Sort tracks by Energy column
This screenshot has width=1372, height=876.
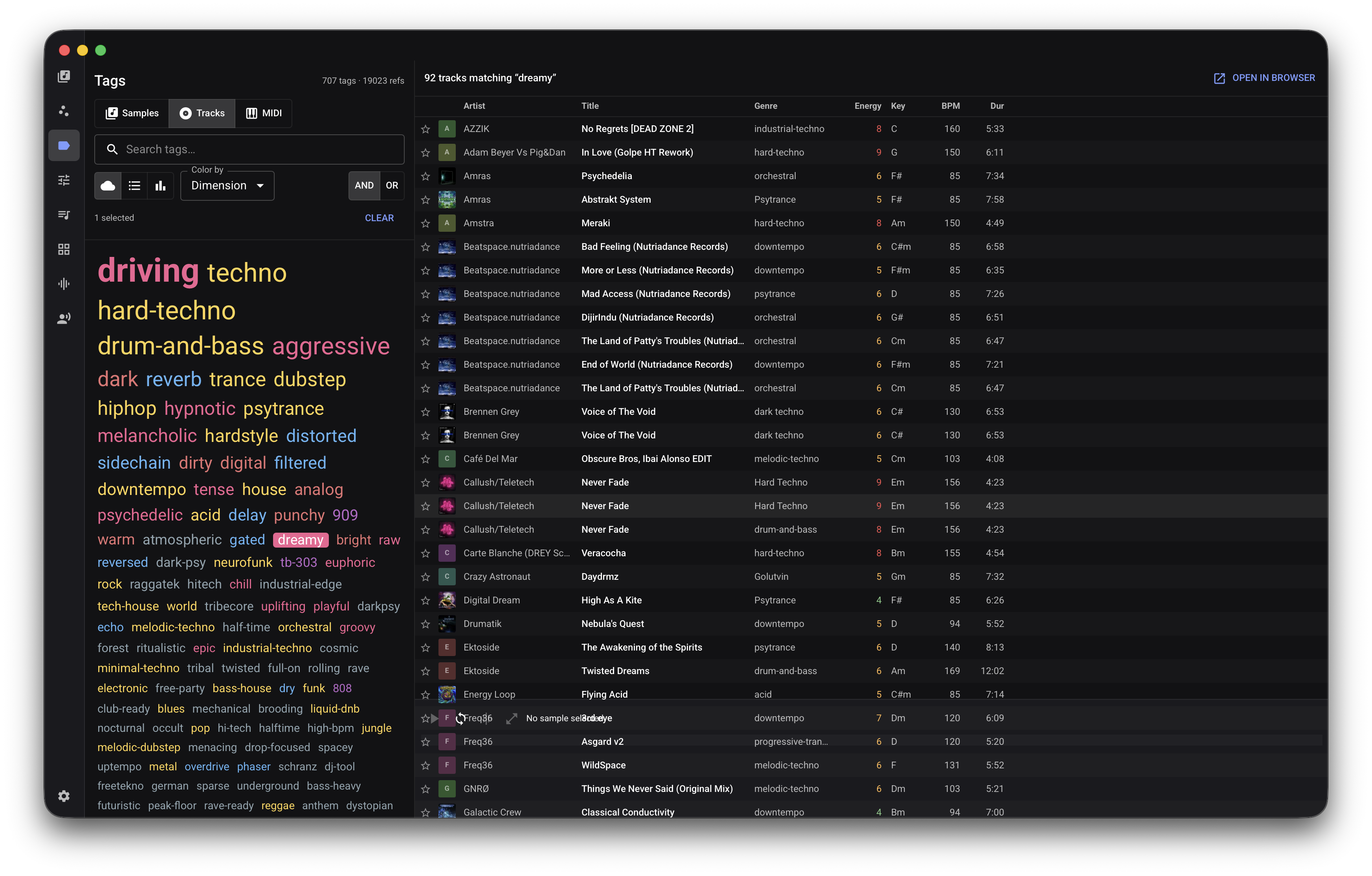click(x=867, y=106)
